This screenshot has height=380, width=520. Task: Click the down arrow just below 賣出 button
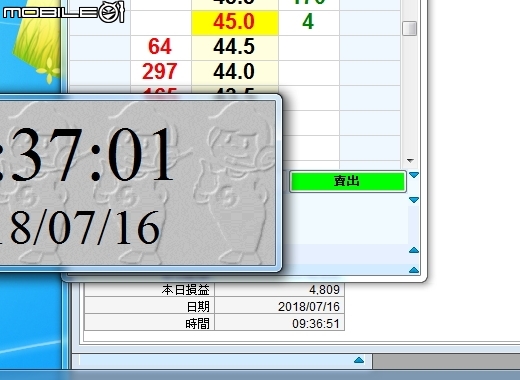tap(414, 200)
